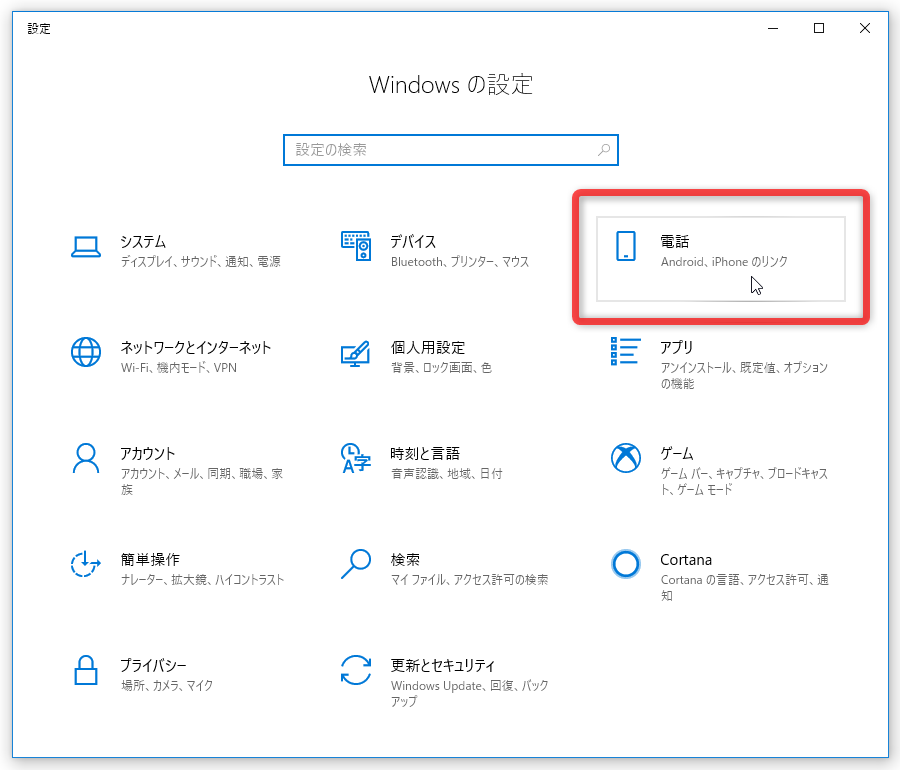Click description Bluetooth、プリンター、マウス

pyautogui.click(x=460, y=262)
